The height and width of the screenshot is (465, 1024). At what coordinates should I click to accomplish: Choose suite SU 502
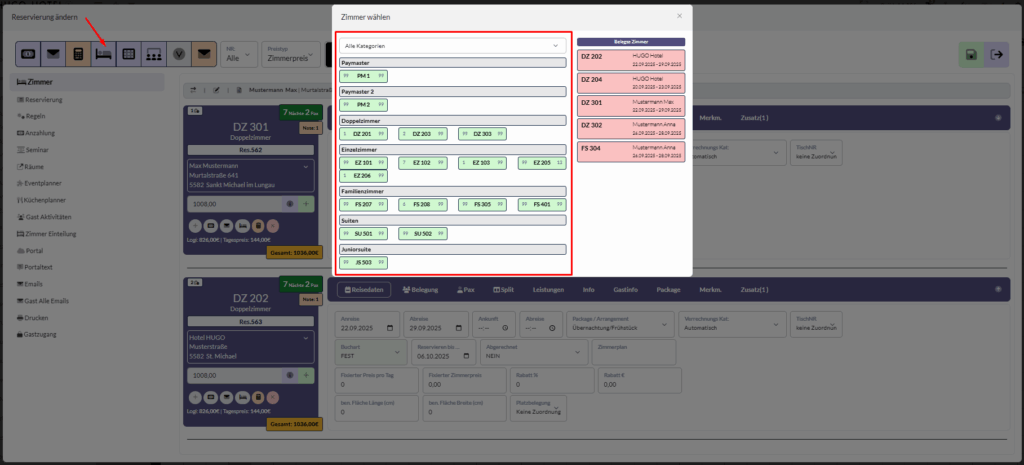click(x=423, y=234)
